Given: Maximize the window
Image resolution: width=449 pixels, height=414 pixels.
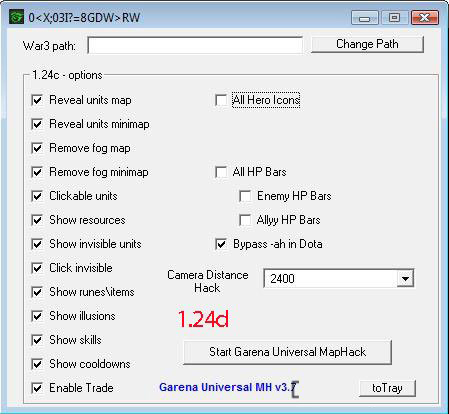Looking at the screenshot, I should pos(394,18).
